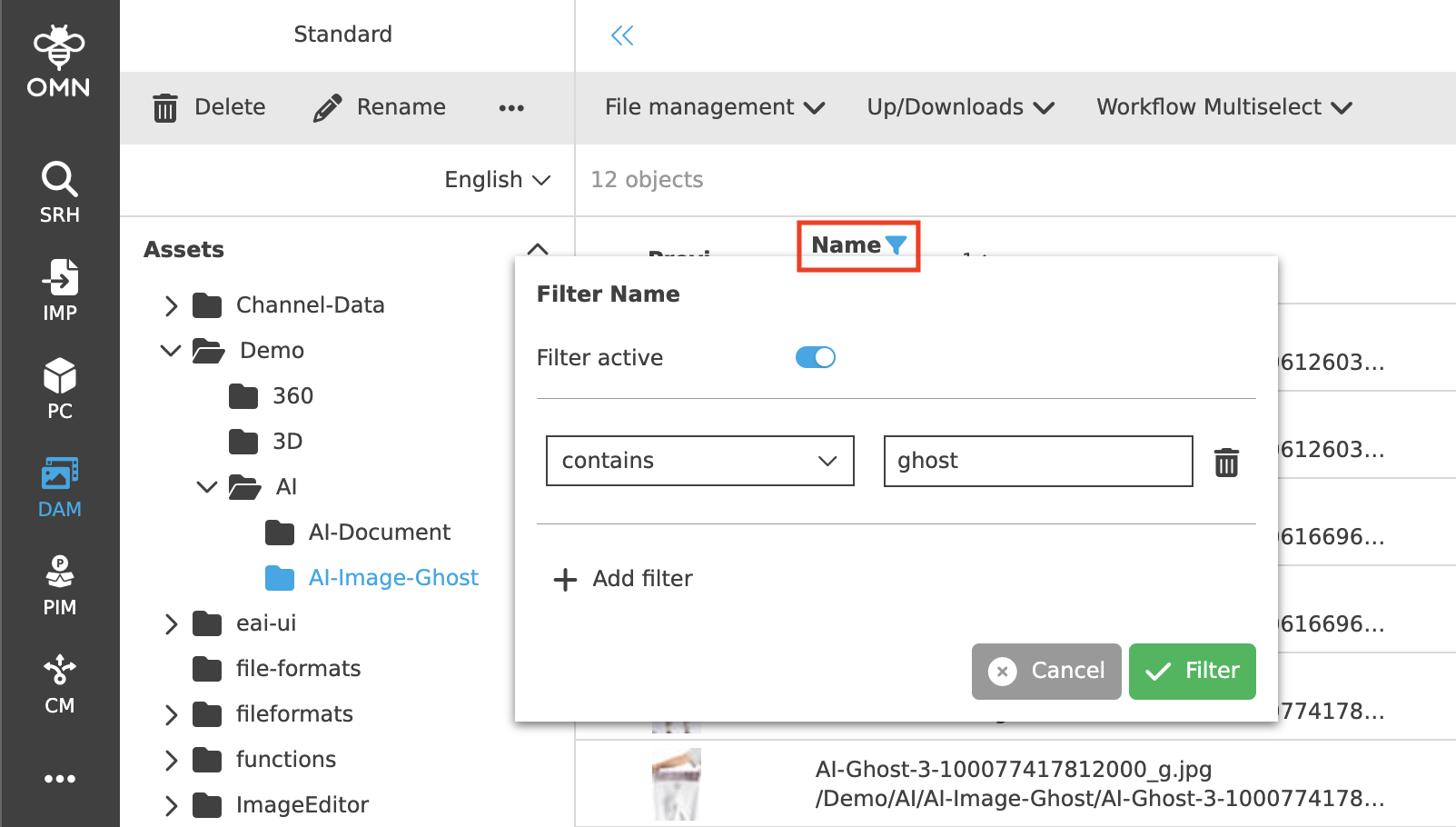Click the Delete trash icon in toolbar
Viewport: 1456px width, 827px height.
coord(164,107)
